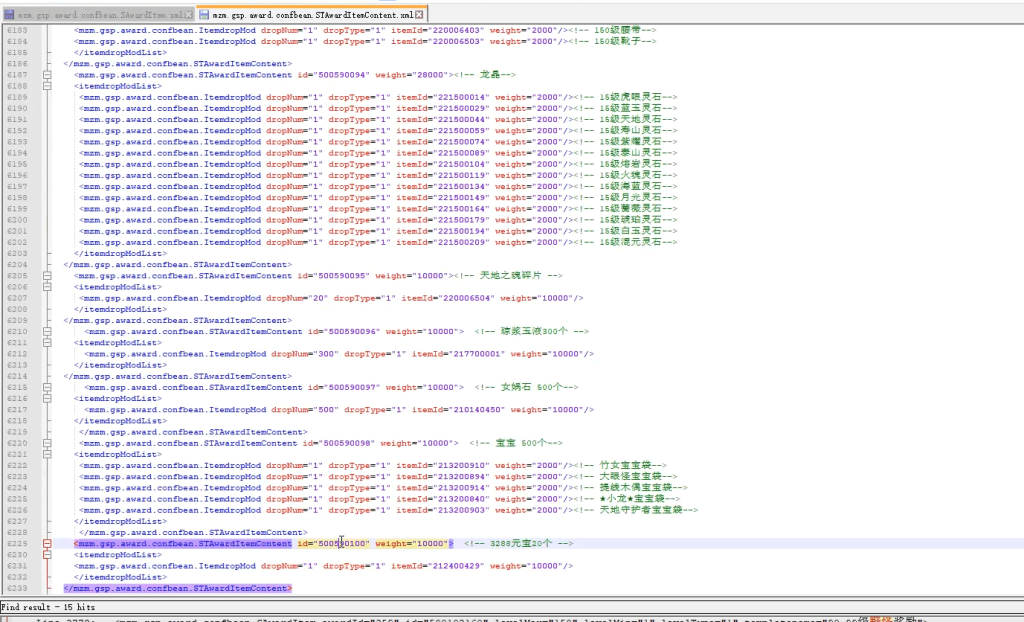Click the save icon on STAwardItemContent.xml tab
The width and height of the screenshot is (1024, 622).
204,16
